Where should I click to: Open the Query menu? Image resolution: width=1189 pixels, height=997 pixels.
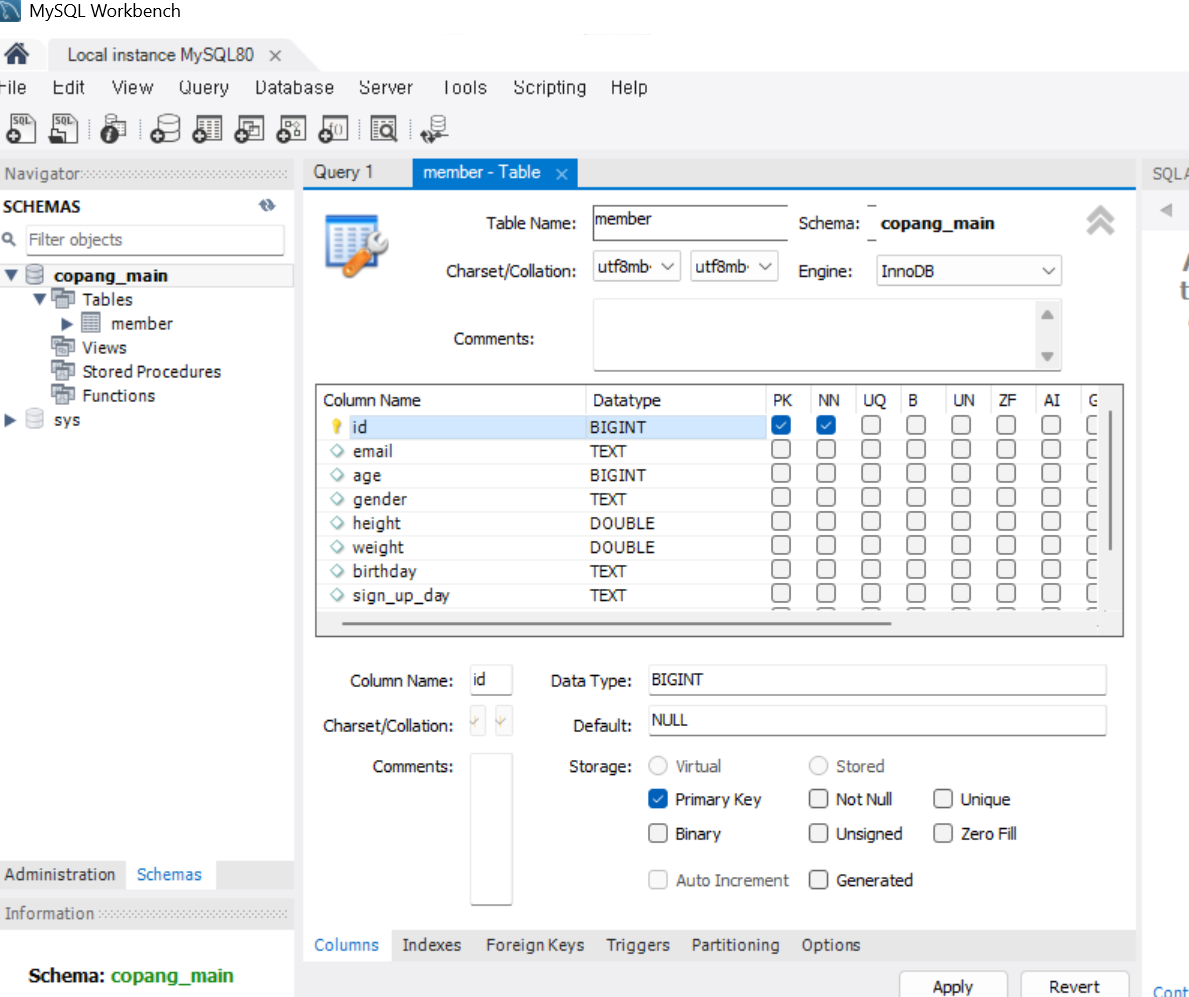[204, 88]
